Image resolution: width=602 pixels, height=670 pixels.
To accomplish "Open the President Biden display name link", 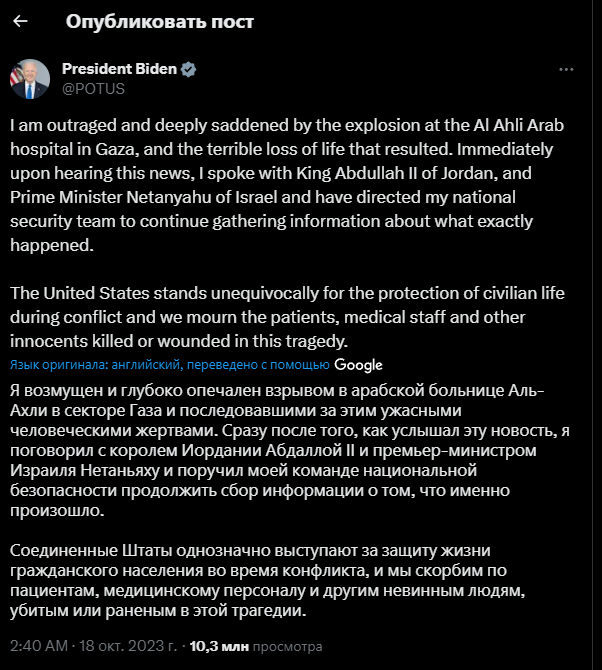I will (x=119, y=69).
